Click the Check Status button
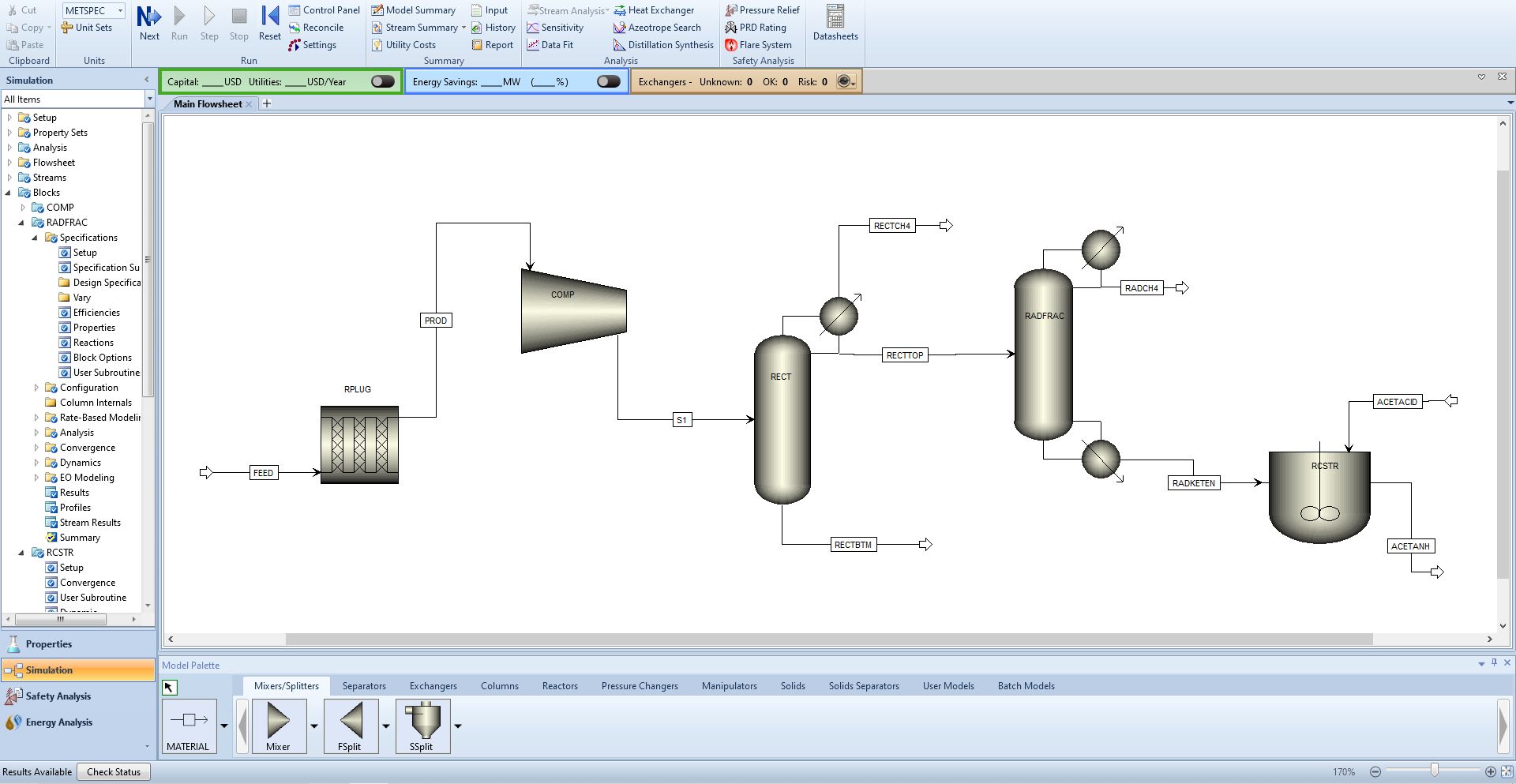The height and width of the screenshot is (784, 1516). pyautogui.click(x=114, y=772)
